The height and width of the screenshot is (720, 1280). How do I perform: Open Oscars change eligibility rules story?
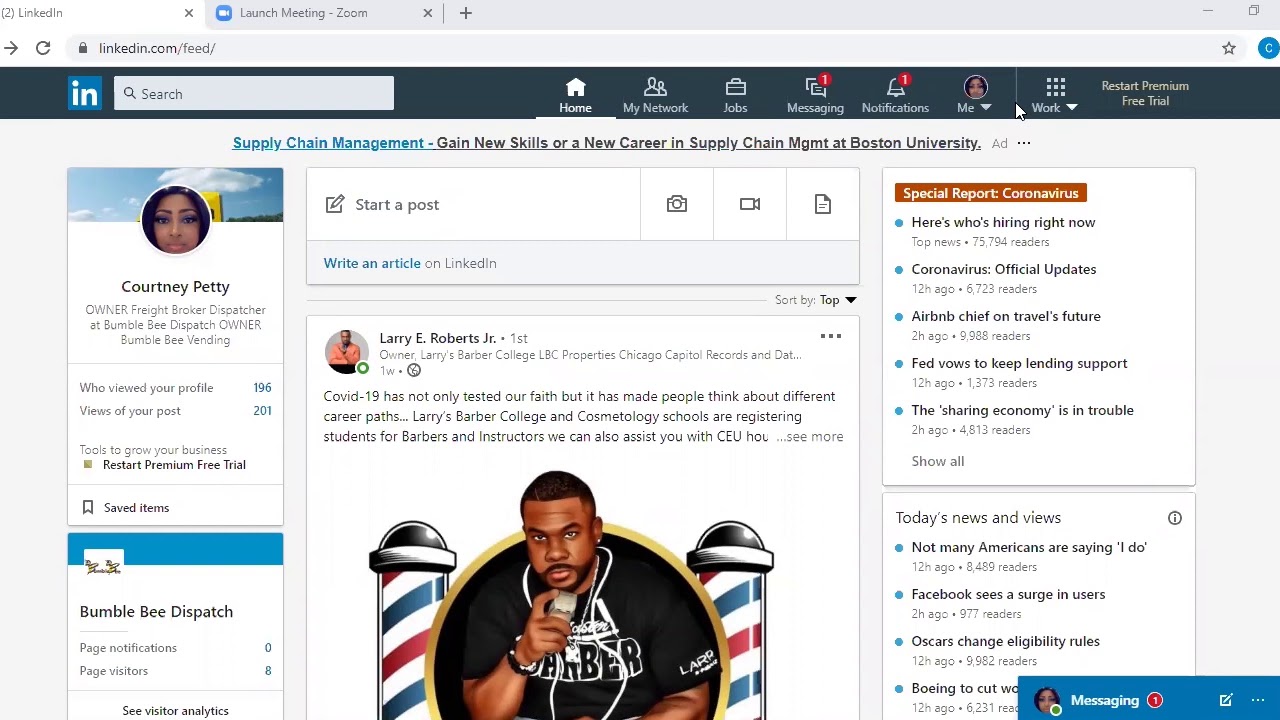1005,641
